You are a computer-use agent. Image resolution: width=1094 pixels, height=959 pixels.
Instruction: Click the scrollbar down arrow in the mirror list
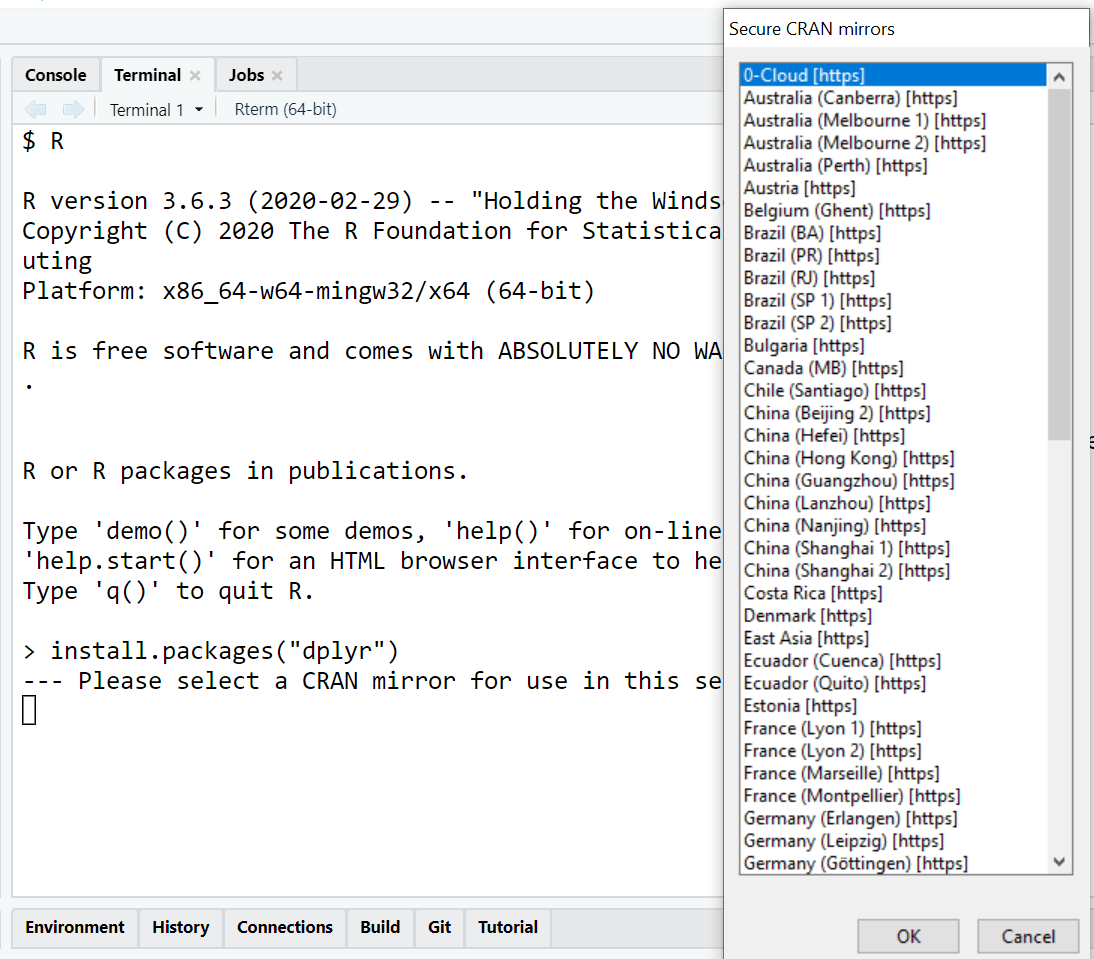pos(1059,862)
